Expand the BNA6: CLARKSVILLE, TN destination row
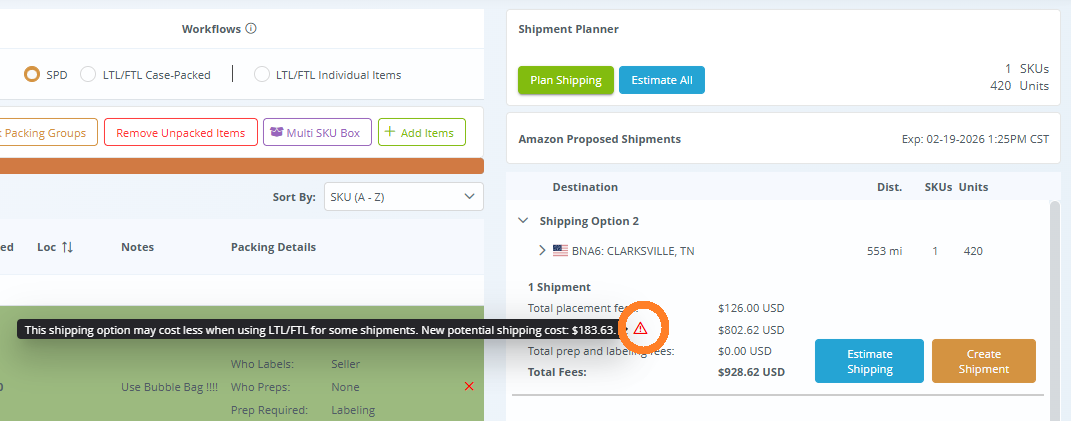This screenshot has width=1071, height=421. [542, 251]
